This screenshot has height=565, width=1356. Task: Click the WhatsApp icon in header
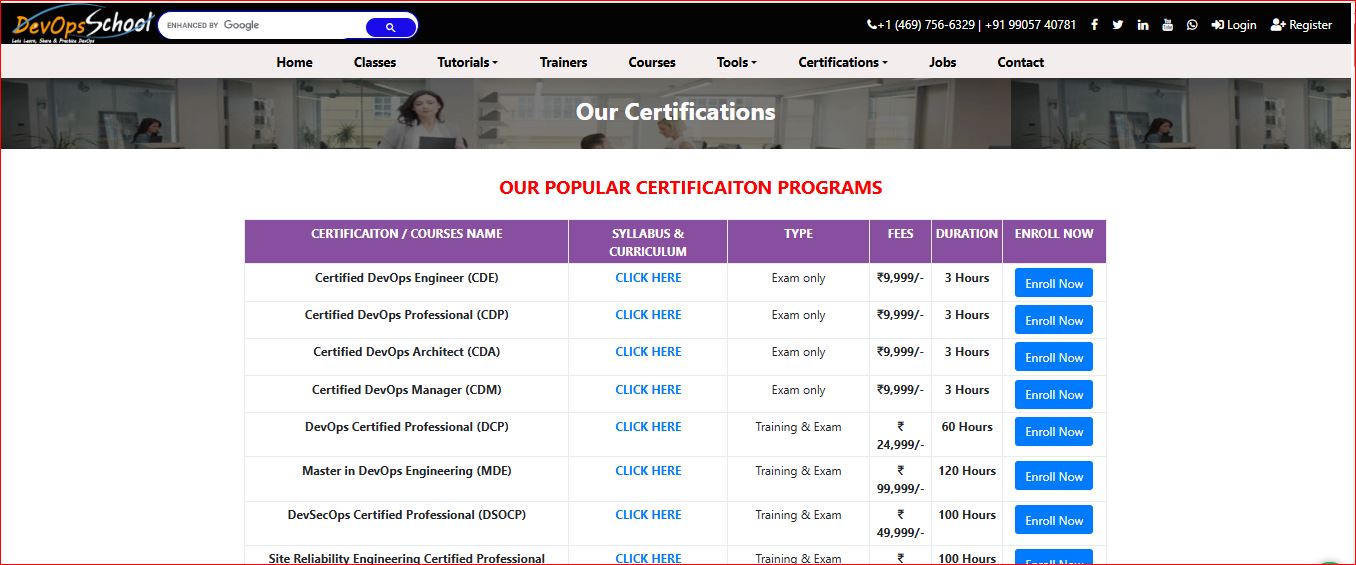1192,25
